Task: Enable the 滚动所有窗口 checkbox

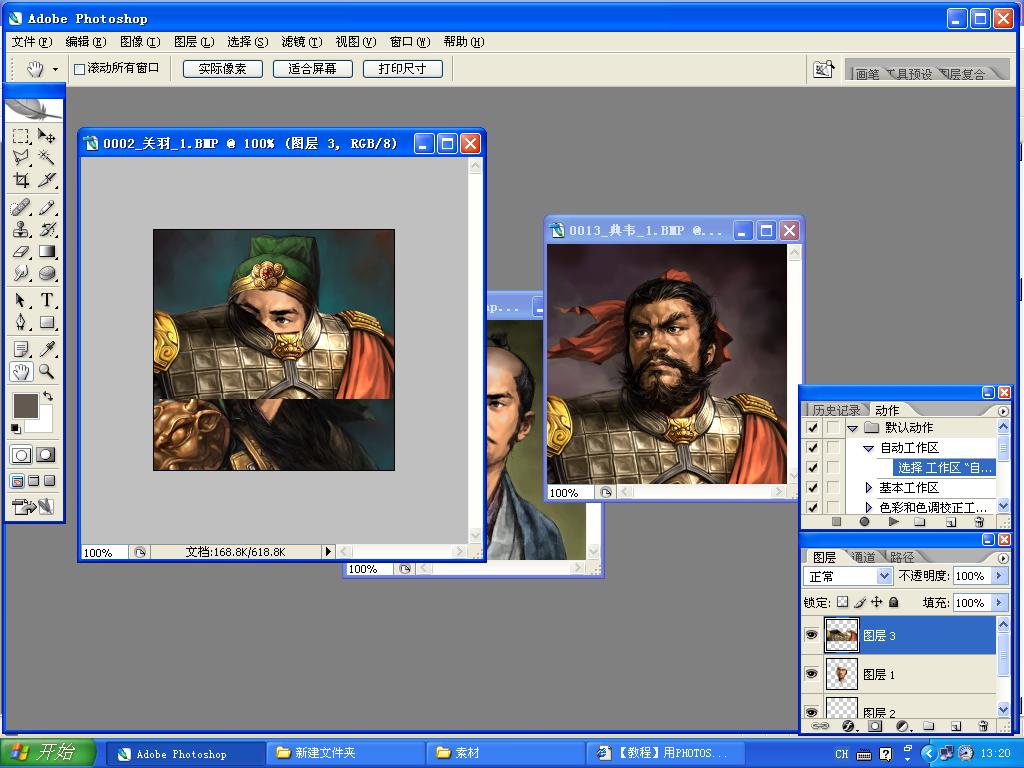Action: (x=80, y=69)
